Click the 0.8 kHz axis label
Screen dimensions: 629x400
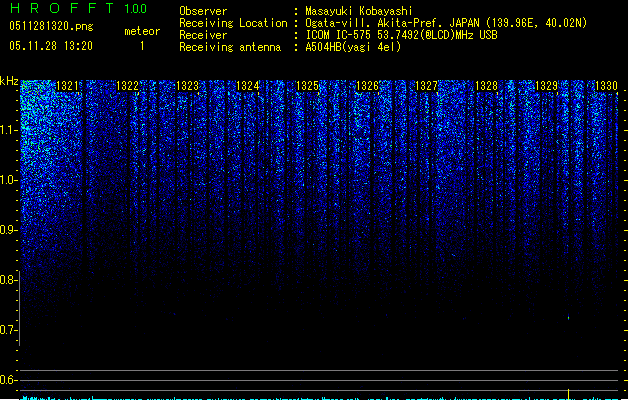pos(8,280)
